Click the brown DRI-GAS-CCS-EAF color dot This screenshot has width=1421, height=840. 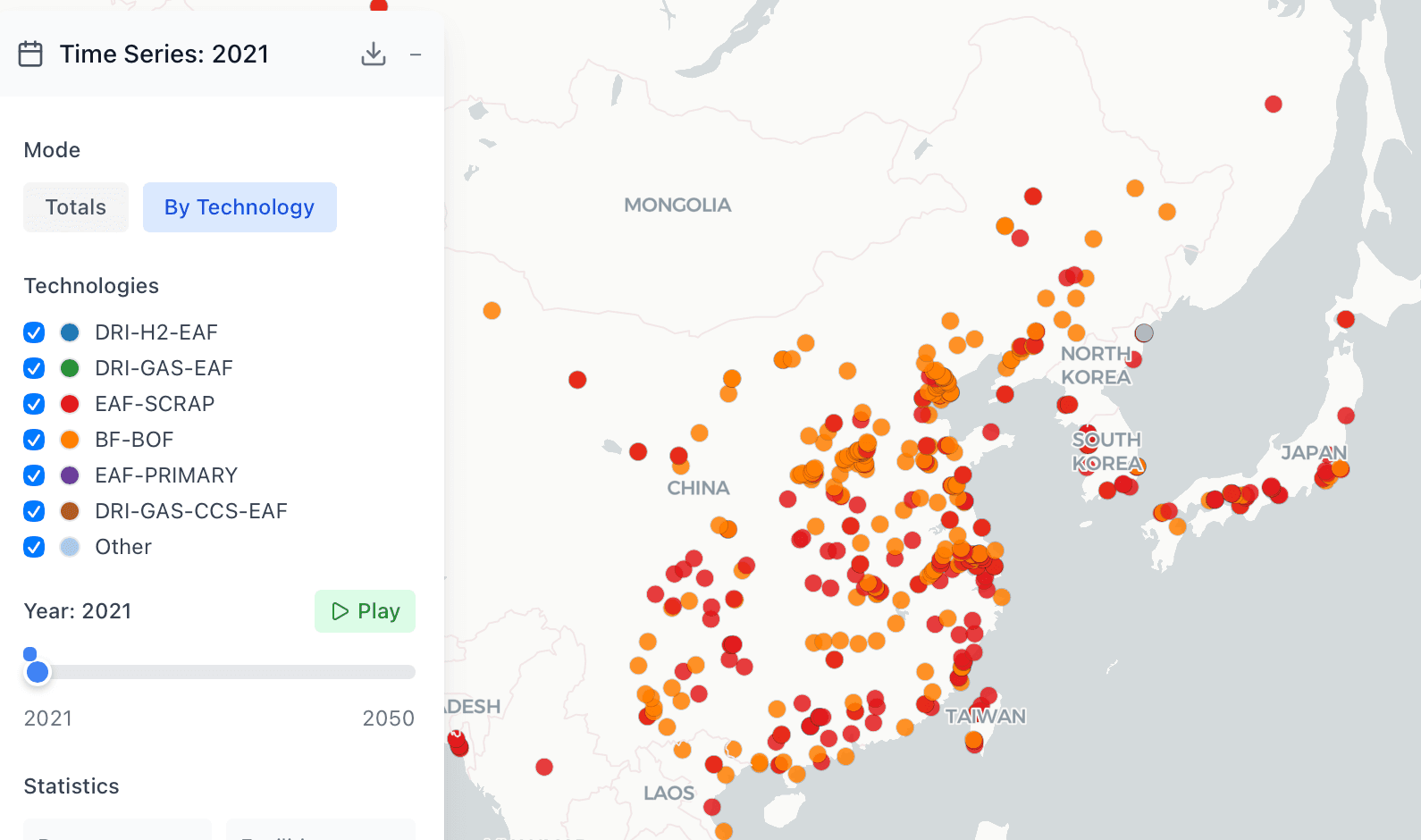pos(70,511)
